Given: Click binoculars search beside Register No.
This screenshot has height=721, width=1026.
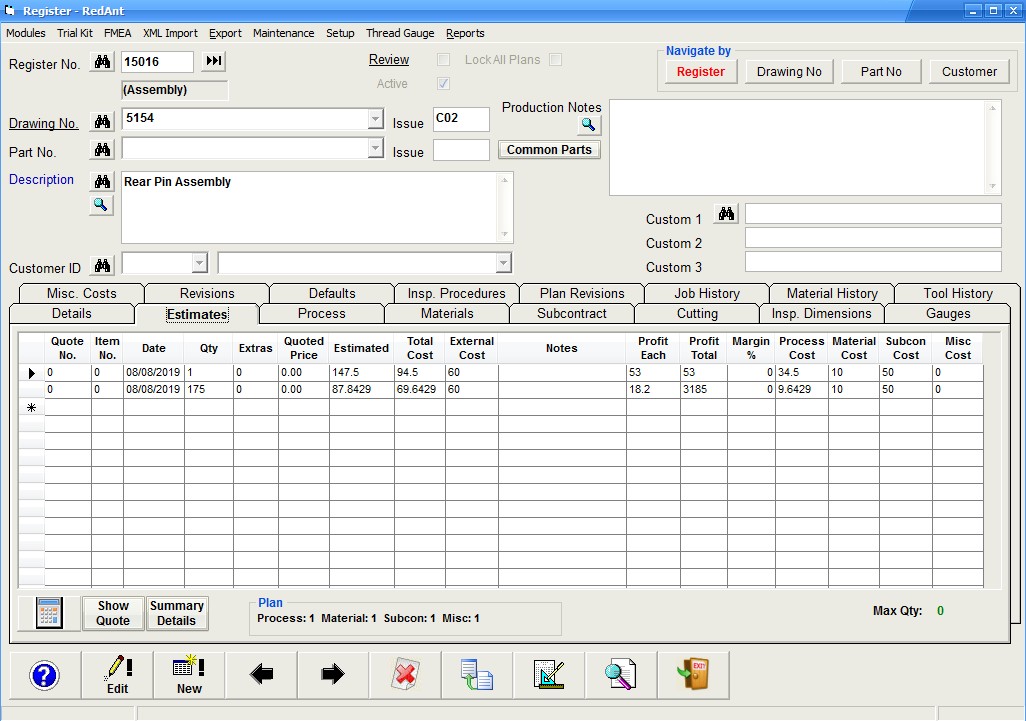Looking at the screenshot, I should (102, 62).
